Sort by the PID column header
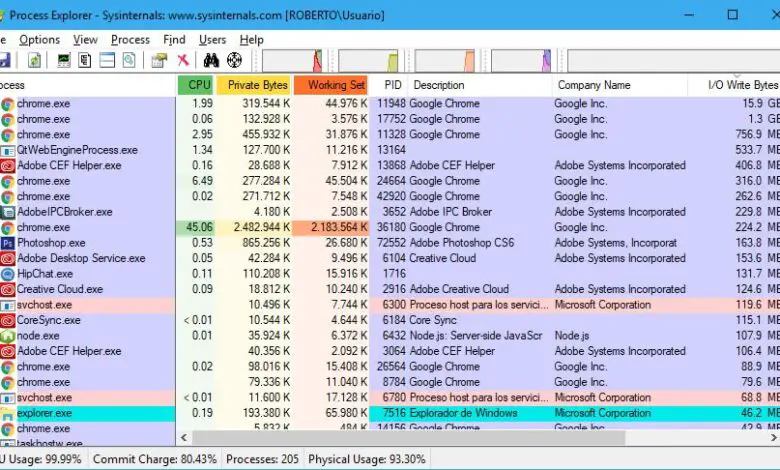780x470 pixels. (x=389, y=85)
